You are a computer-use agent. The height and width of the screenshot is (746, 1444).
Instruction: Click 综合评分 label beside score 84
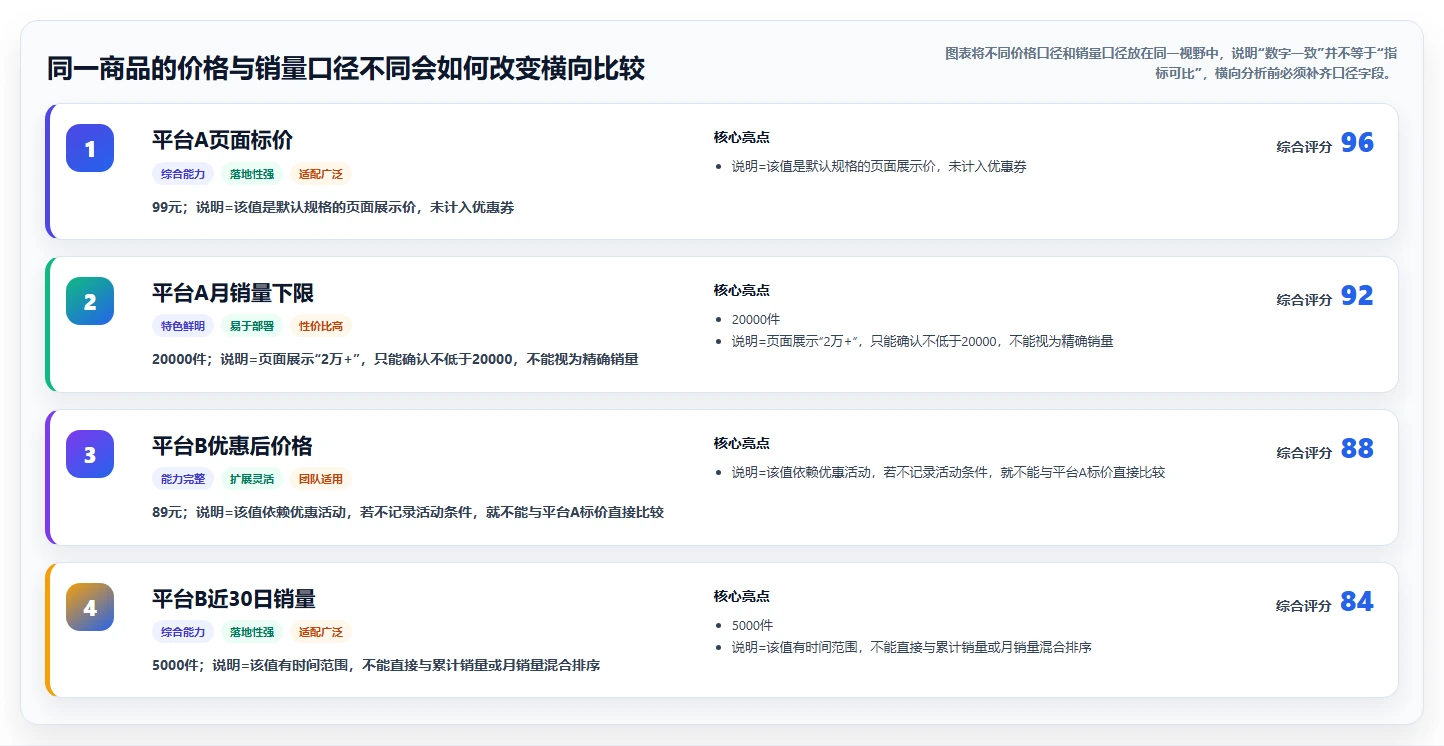1304,606
